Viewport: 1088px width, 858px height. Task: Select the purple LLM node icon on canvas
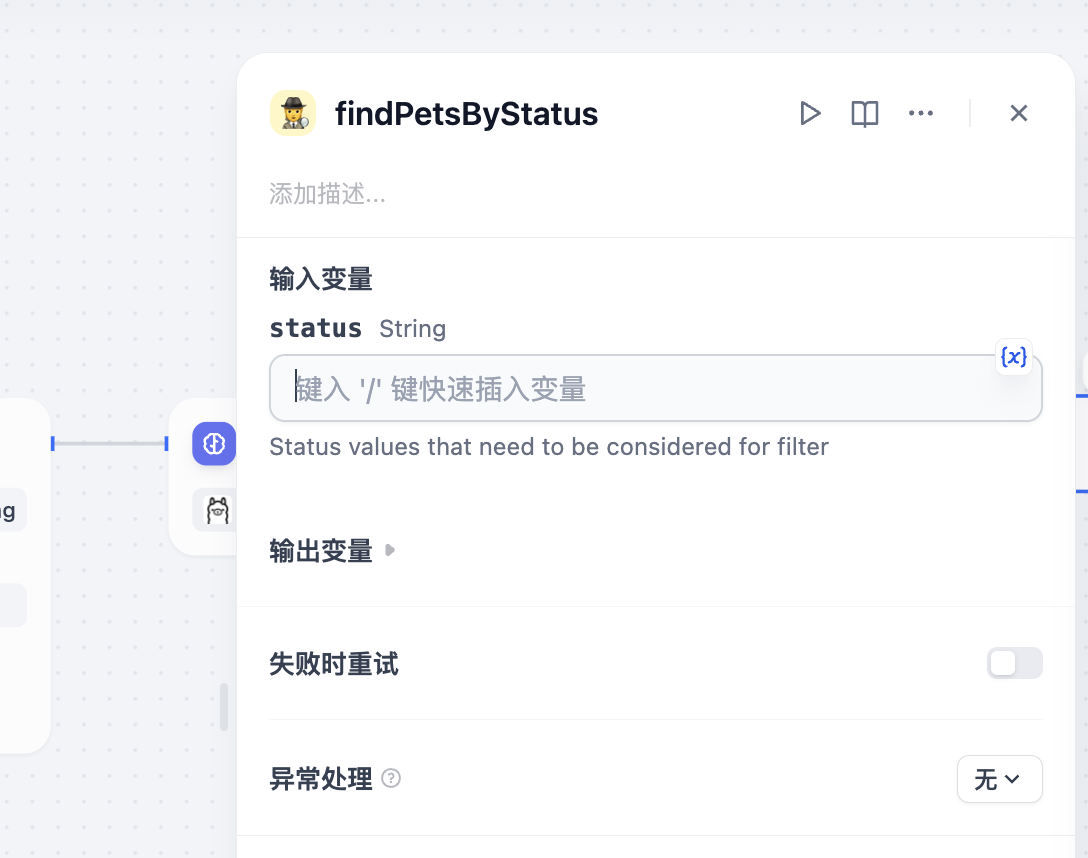click(214, 444)
